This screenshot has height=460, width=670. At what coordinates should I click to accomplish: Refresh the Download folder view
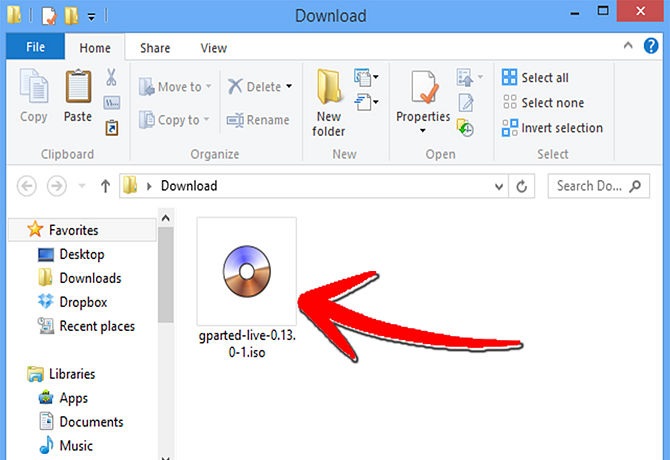pyautogui.click(x=522, y=186)
